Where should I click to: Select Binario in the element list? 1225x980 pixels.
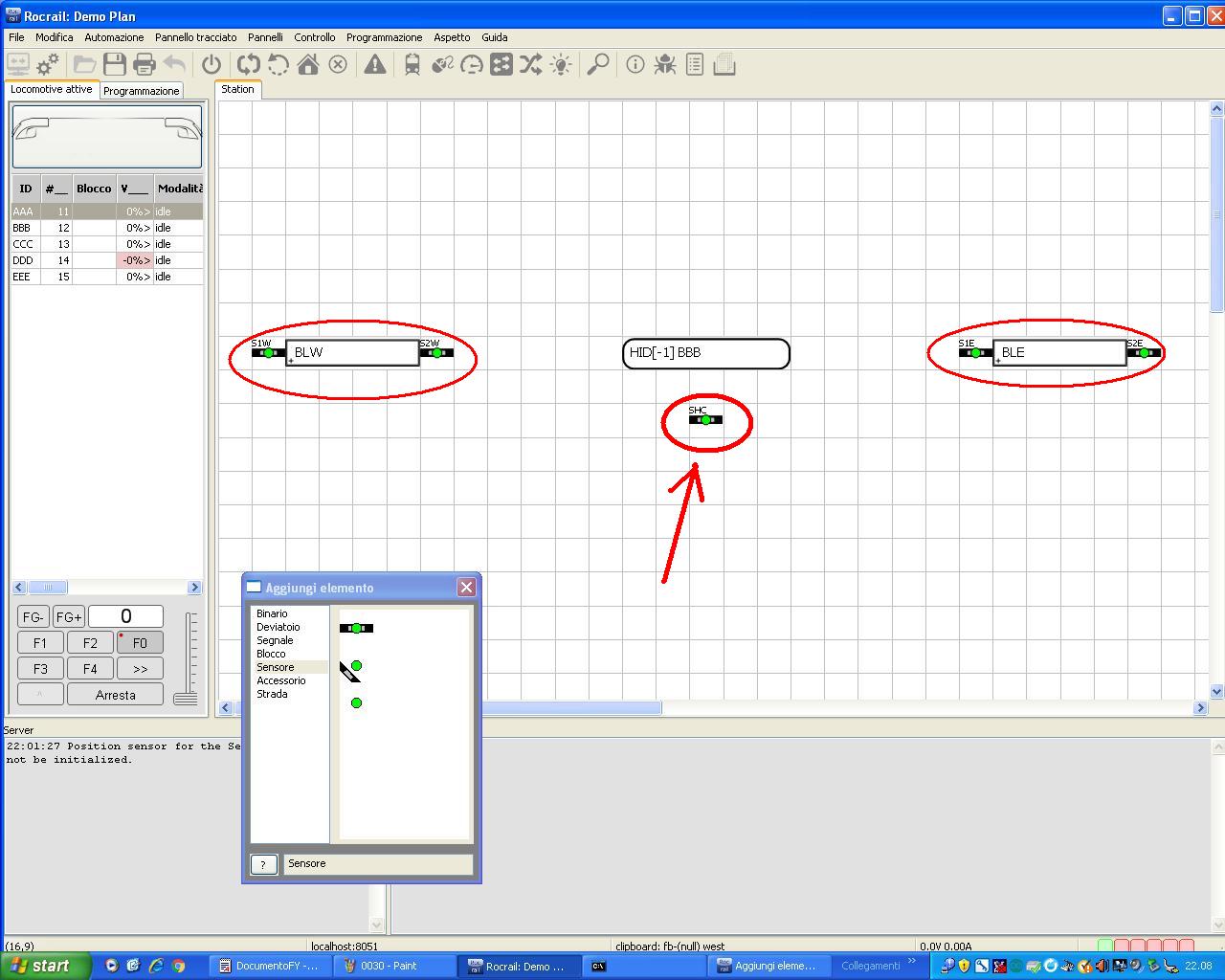272,613
